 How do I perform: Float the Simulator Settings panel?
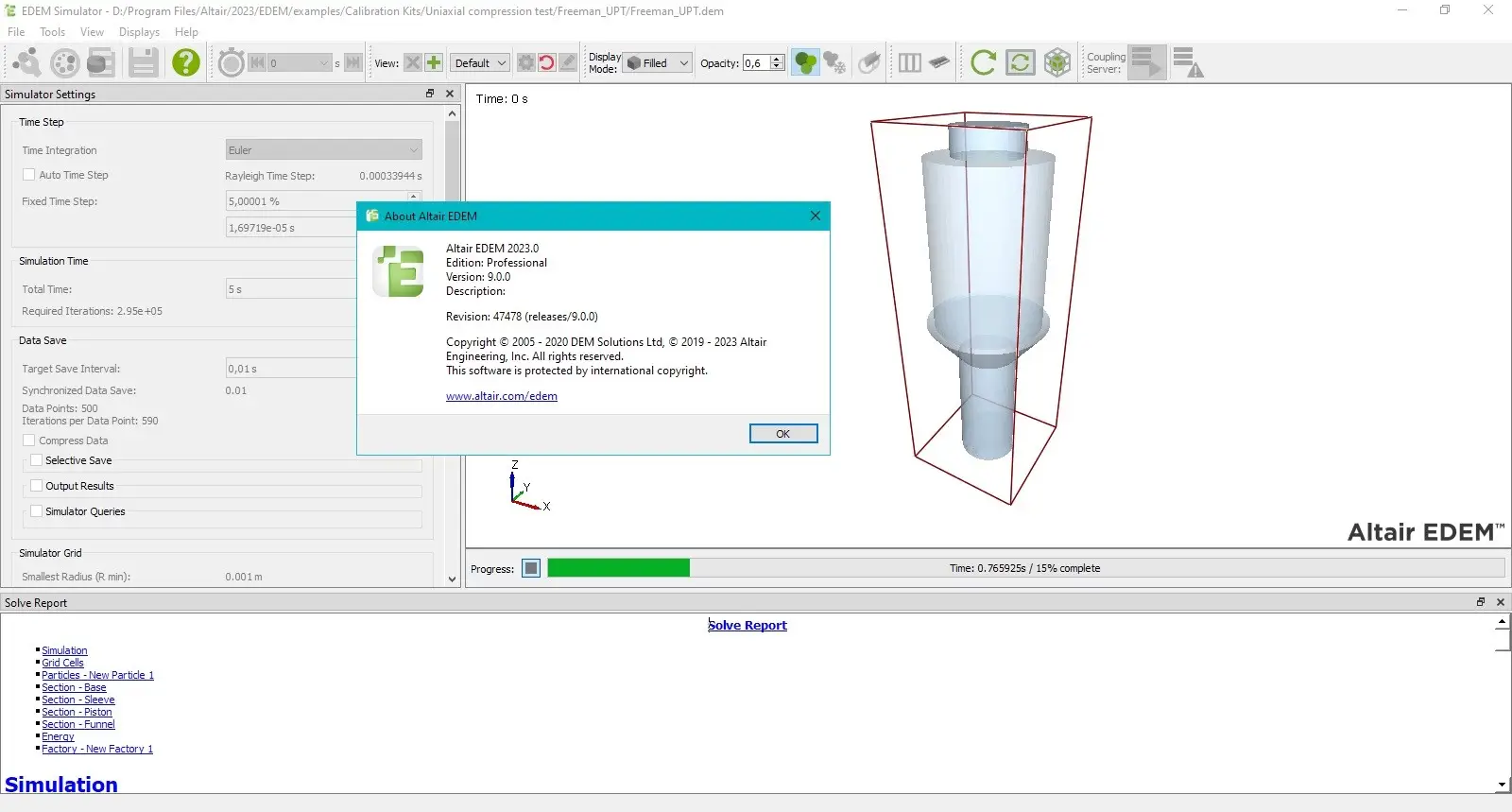[429, 94]
